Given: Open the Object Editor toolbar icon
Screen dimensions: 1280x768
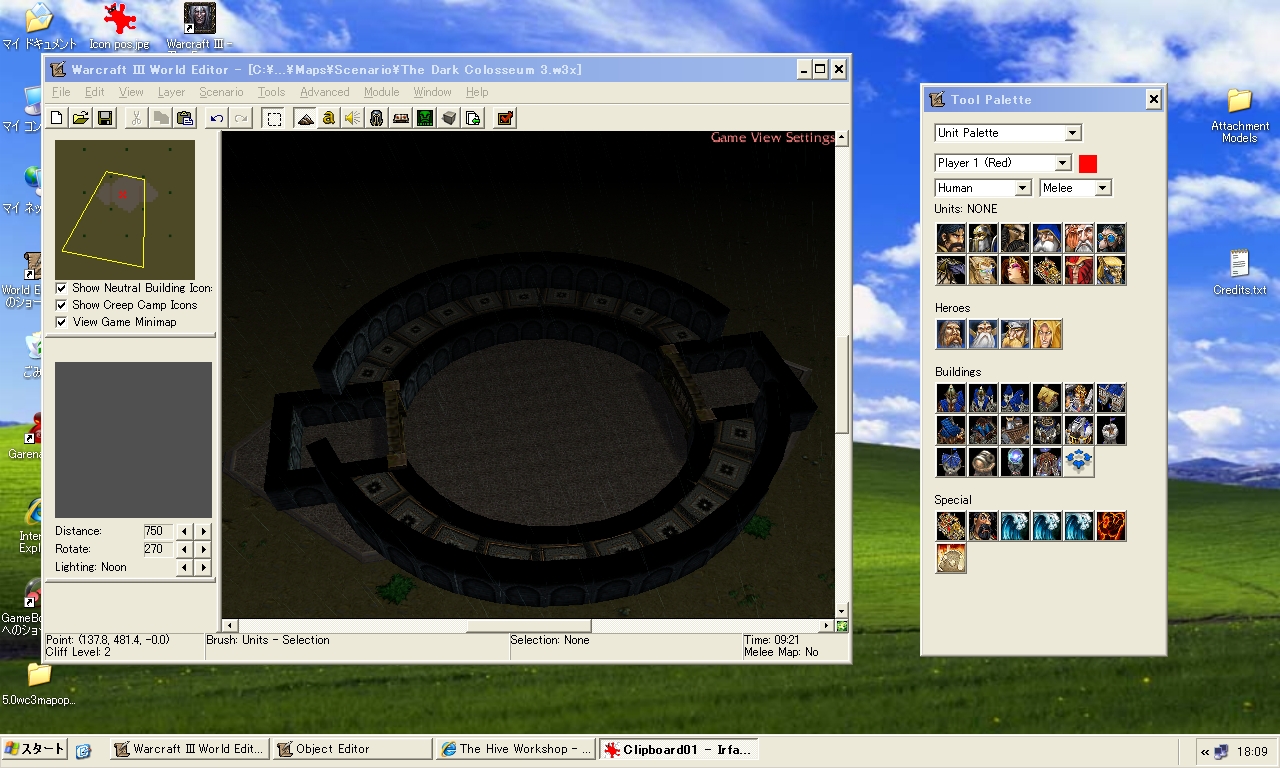Looking at the screenshot, I should tap(376, 118).
